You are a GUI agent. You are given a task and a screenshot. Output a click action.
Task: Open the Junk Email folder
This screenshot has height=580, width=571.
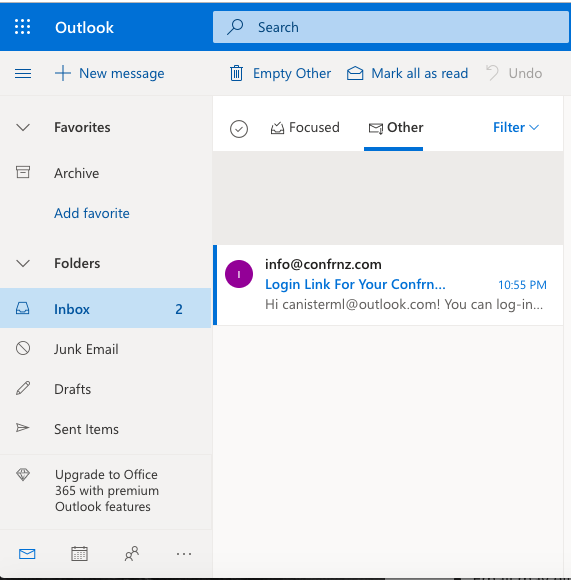[x=106, y=349]
